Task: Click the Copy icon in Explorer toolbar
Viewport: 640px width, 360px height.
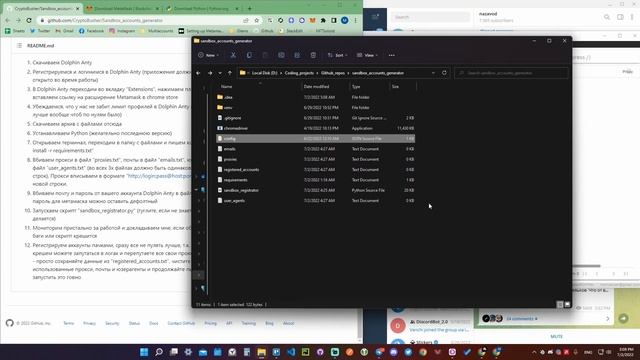Action: click(249, 55)
